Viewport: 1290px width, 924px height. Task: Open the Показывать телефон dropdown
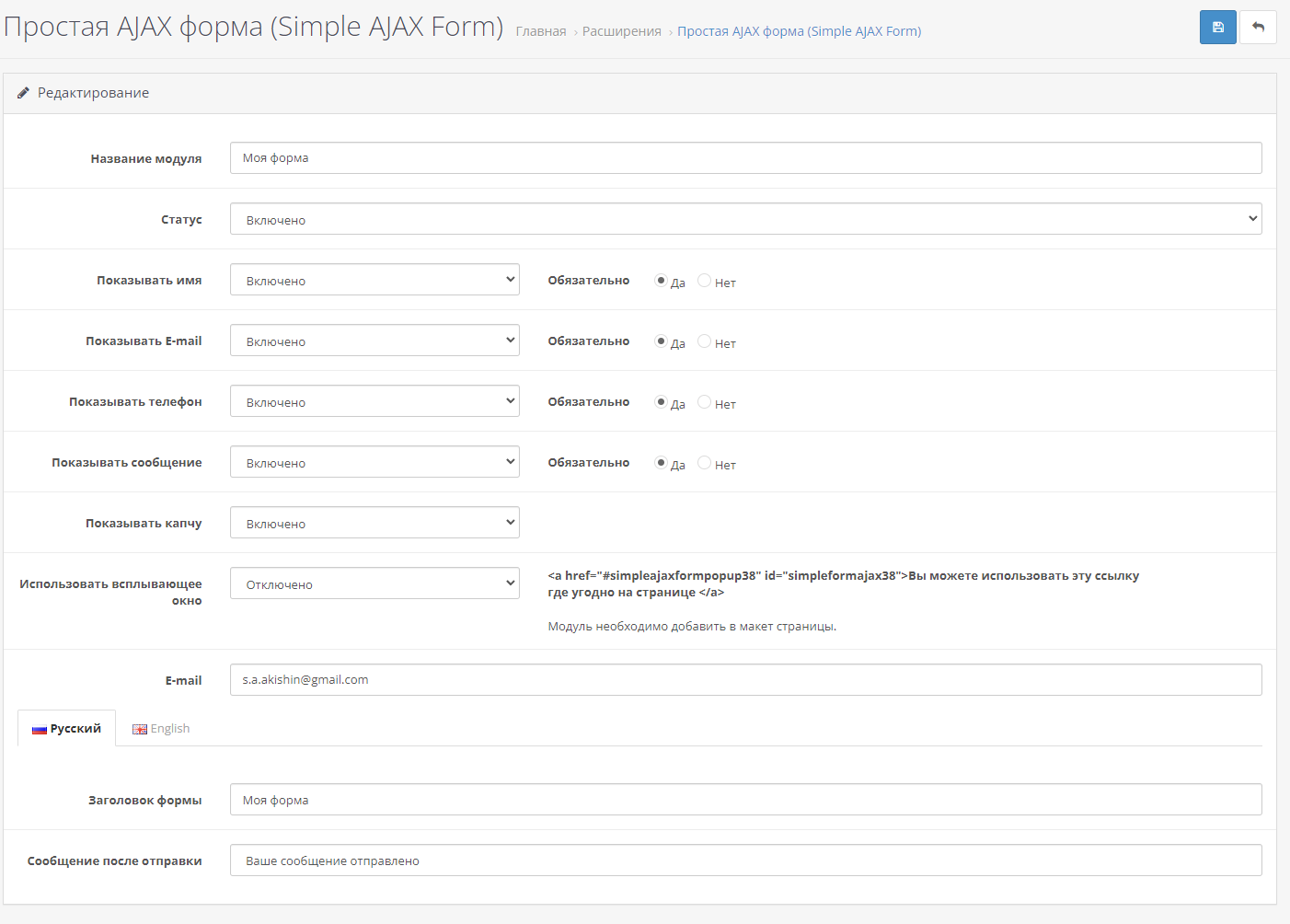[374, 401]
